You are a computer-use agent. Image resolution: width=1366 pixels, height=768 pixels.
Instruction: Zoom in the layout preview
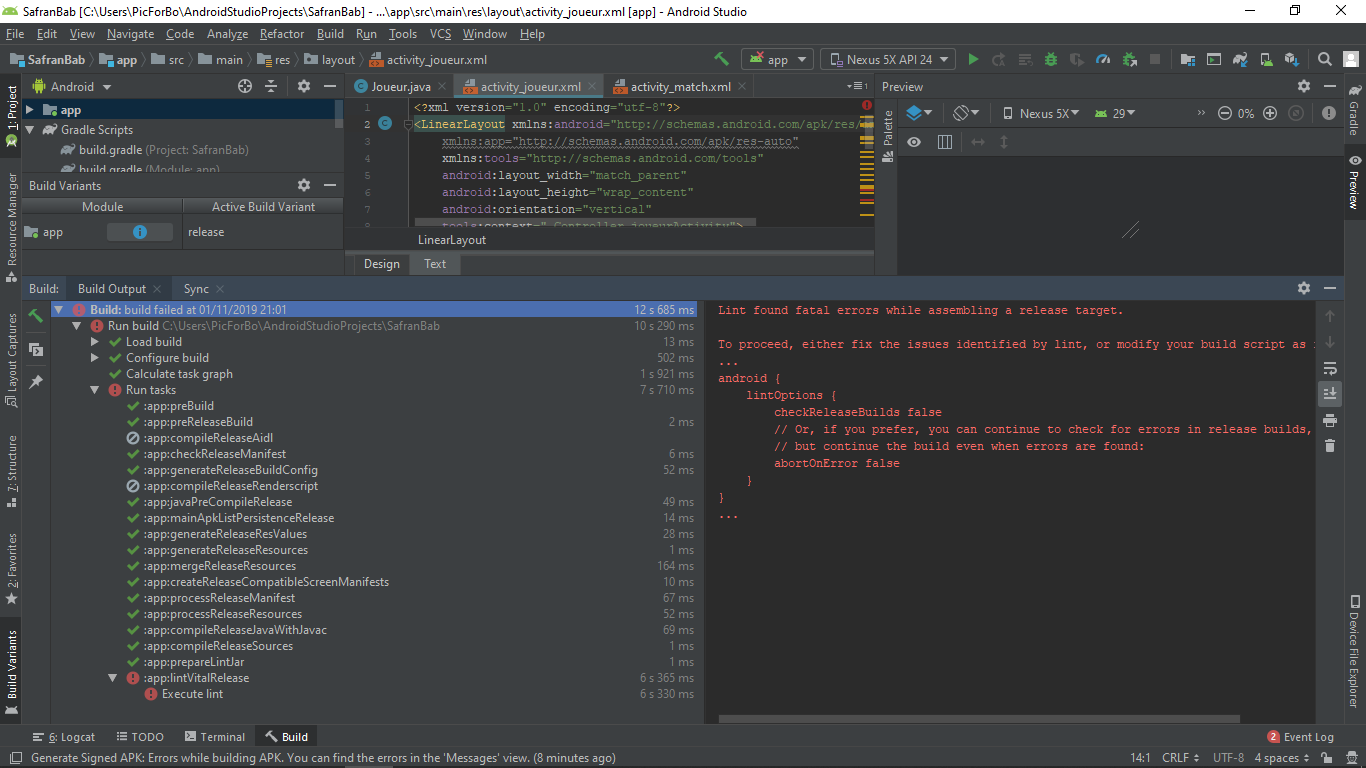pyautogui.click(x=1270, y=113)
